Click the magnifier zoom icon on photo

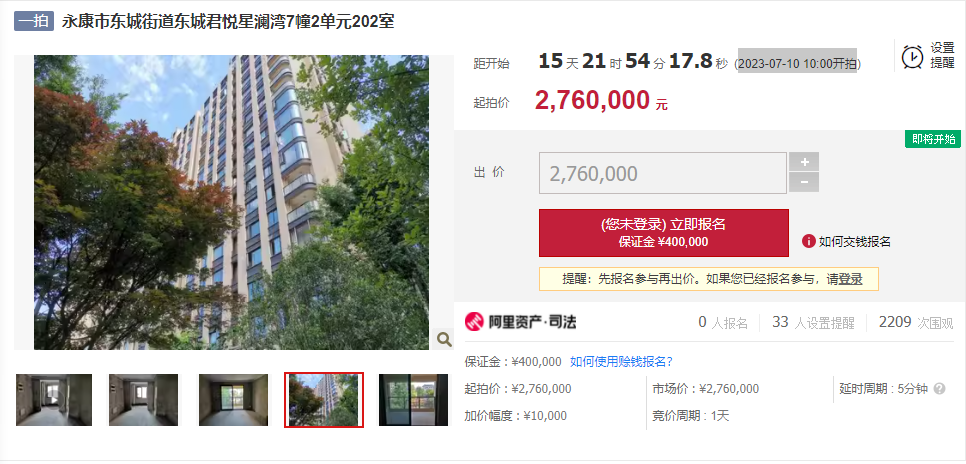click(444, 338)
